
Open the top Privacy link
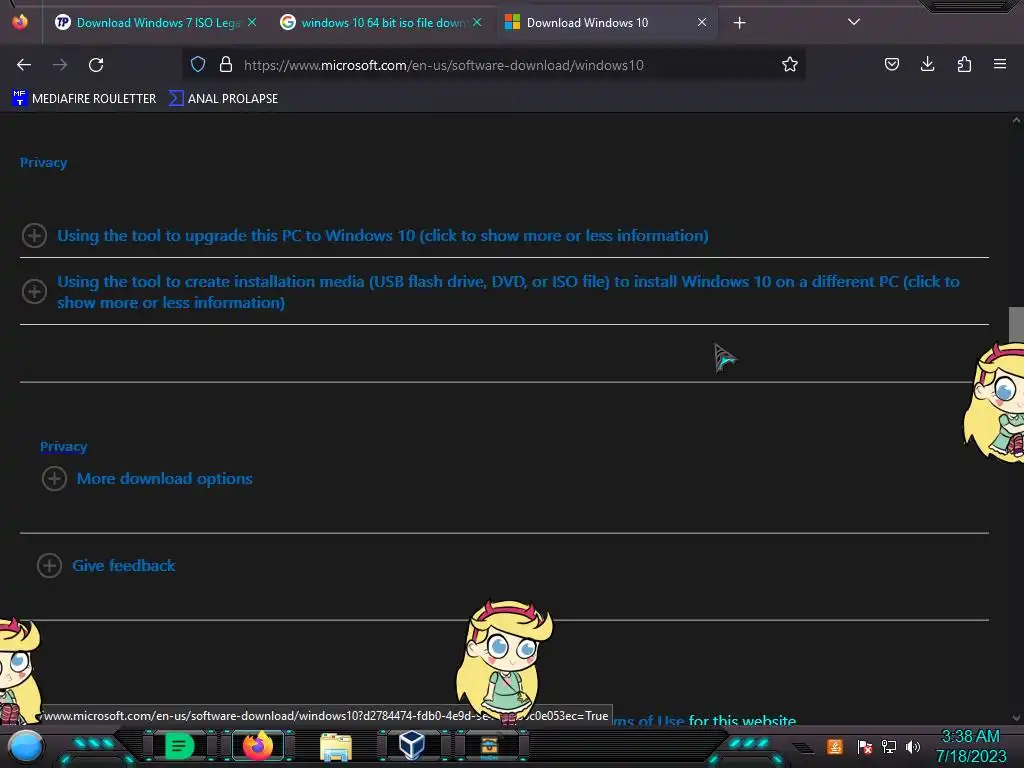[x=43, y=163]
